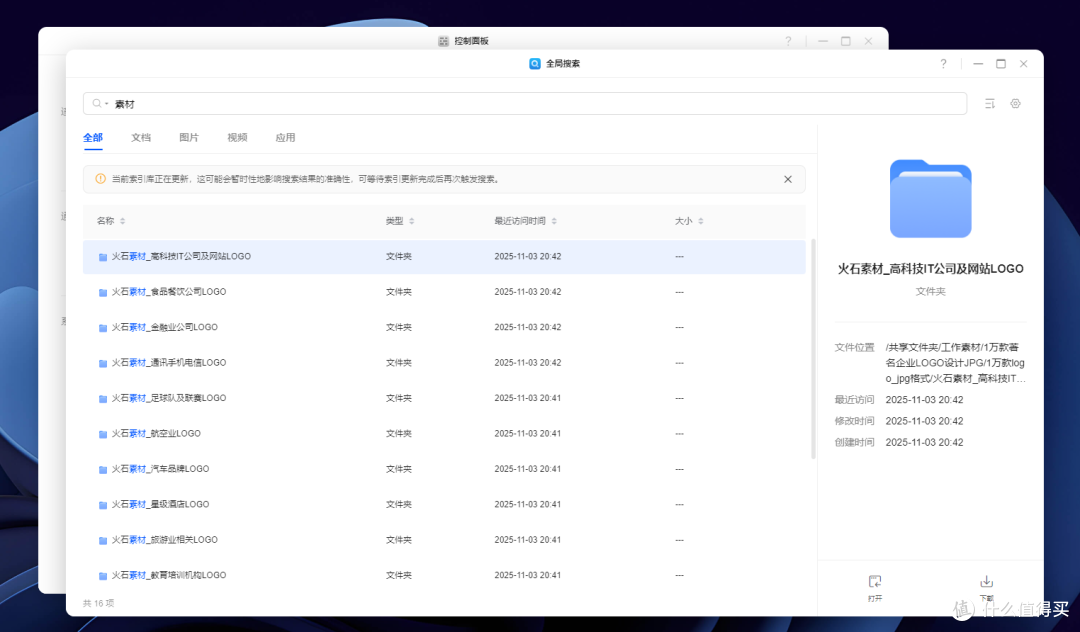Click the 共 16 项 count text
This screenshot has width=1080, height=632.
click(x=98, y=603)
